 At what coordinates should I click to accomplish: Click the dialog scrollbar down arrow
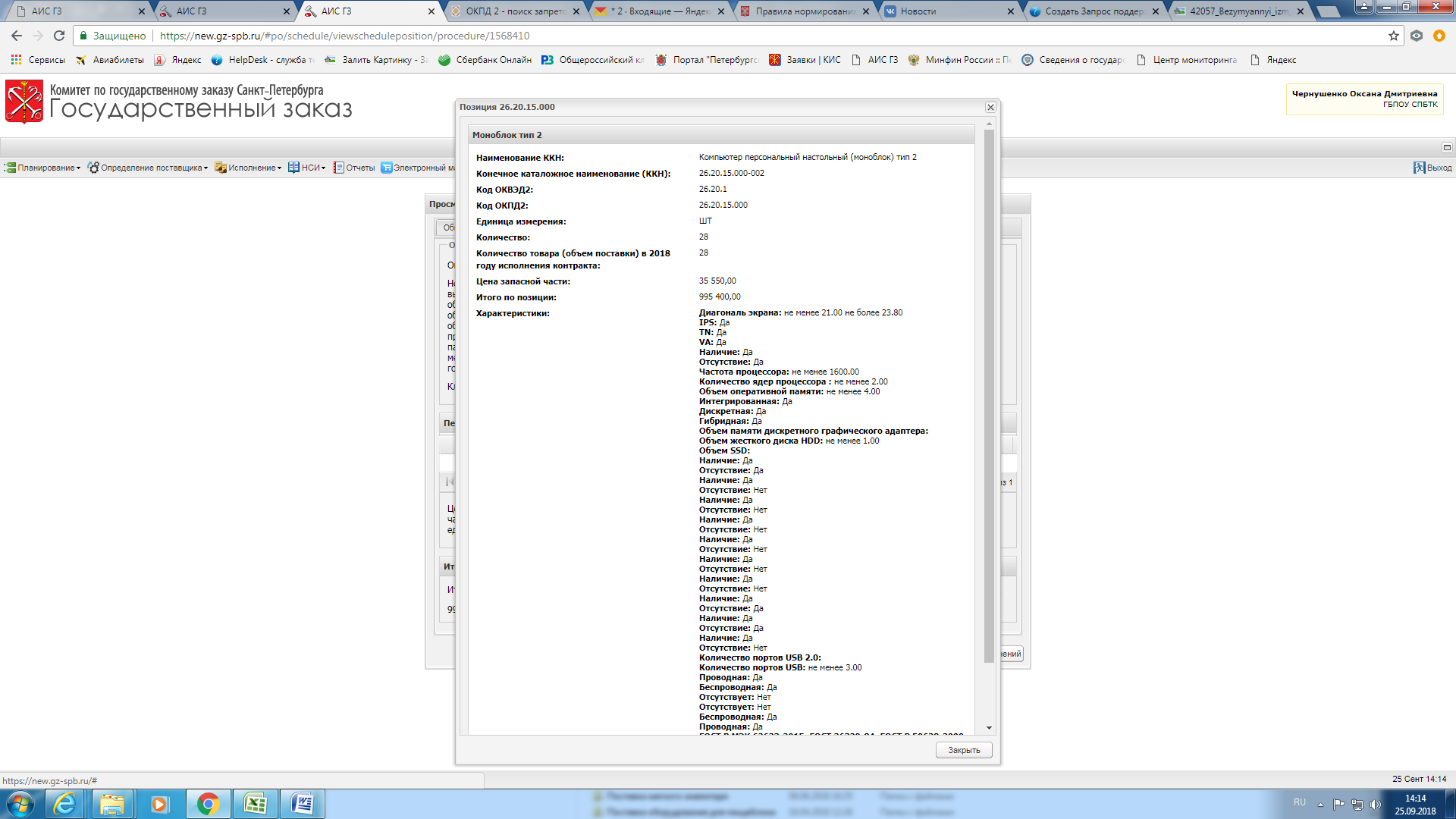click(x=989, y=728)
